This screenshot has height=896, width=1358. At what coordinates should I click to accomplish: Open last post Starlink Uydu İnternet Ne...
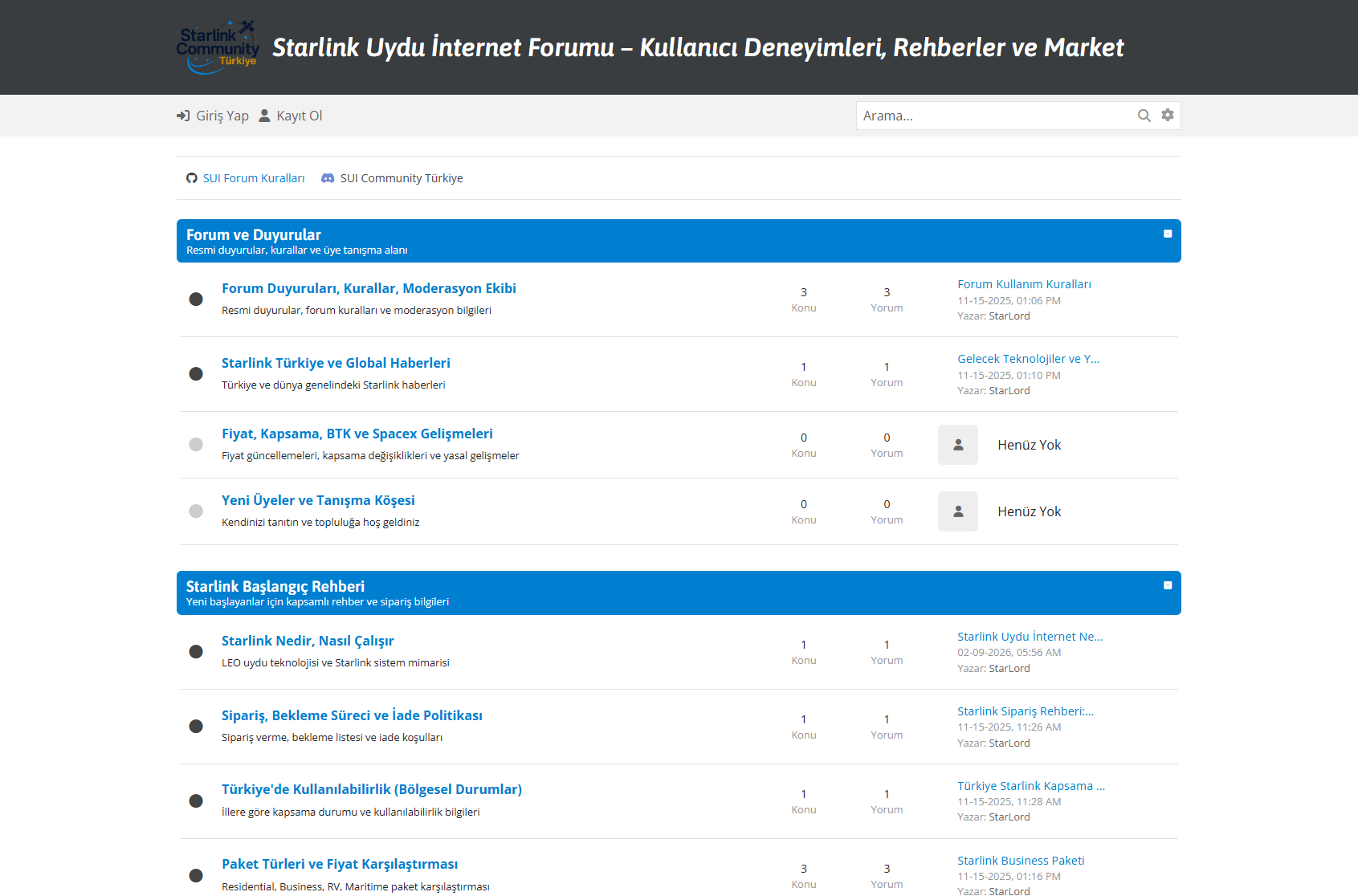(x=1030, y=637)
